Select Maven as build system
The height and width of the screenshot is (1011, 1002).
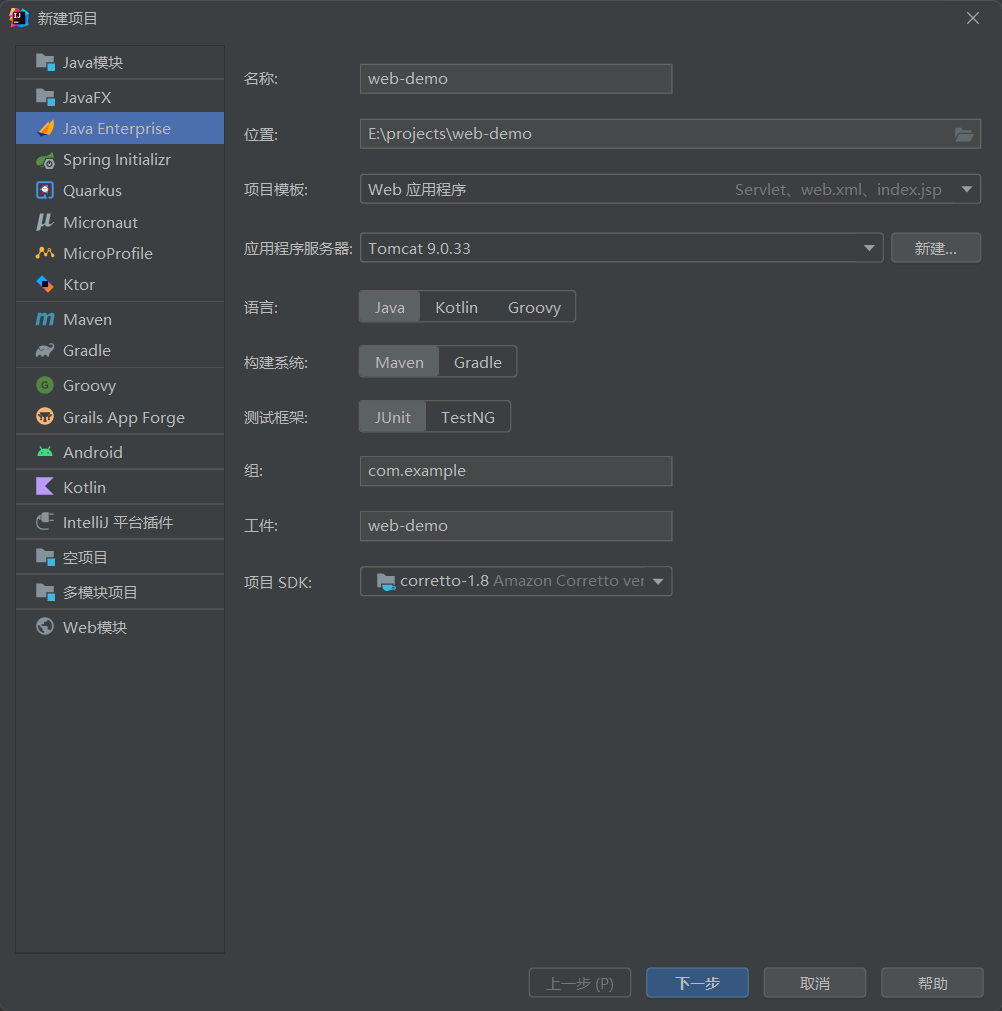[399, 362]
